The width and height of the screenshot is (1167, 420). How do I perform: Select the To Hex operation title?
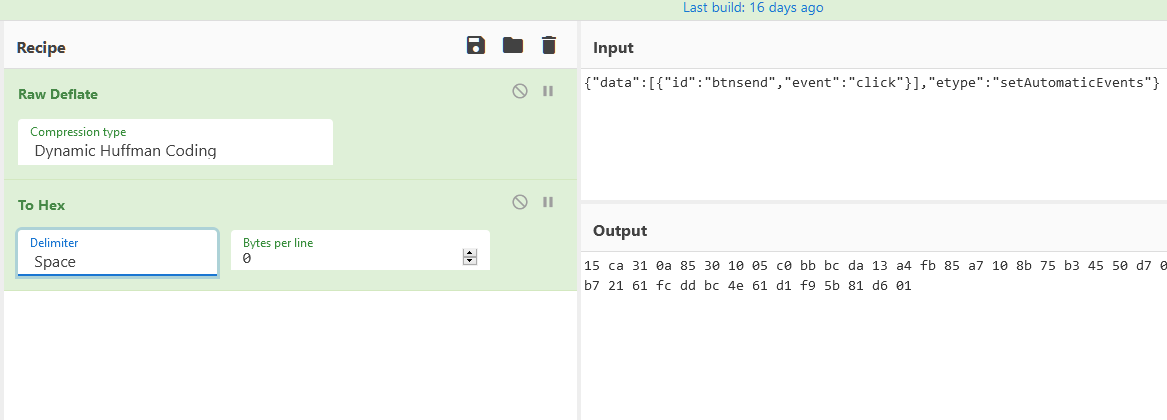(42, 205)
